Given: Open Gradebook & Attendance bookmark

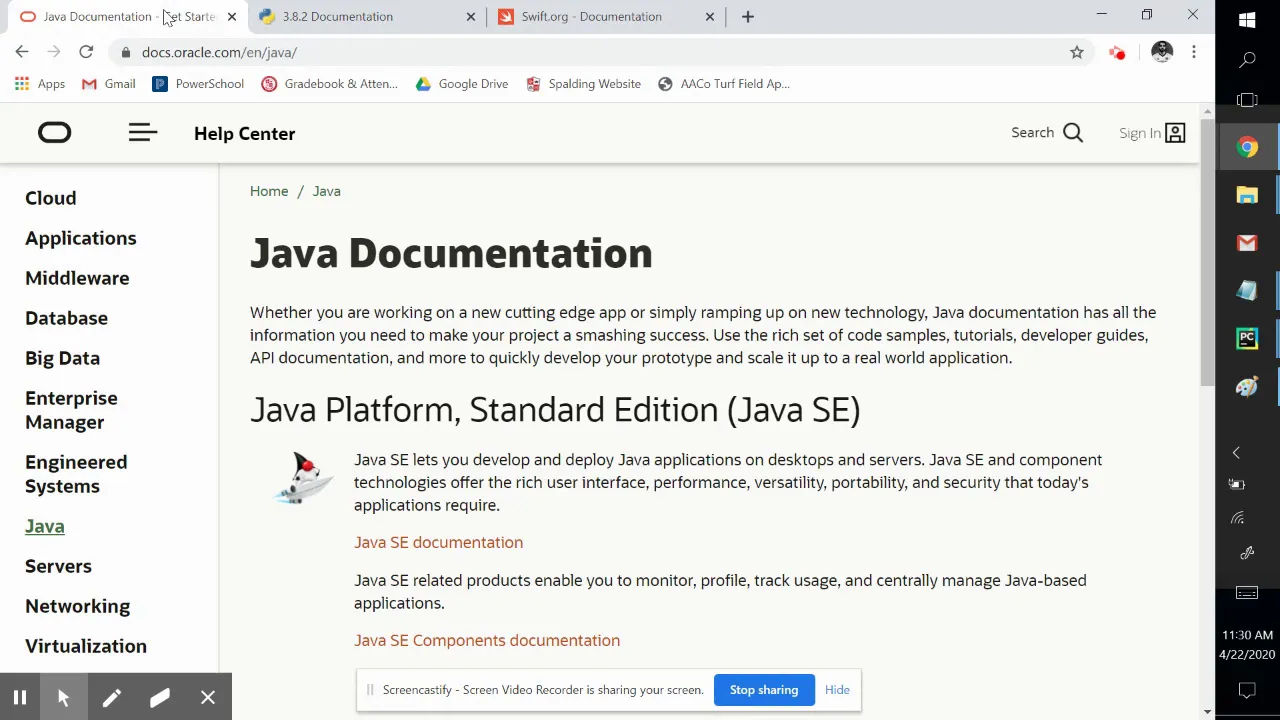Looking at the screenshot, I should [x=329, y=84].
